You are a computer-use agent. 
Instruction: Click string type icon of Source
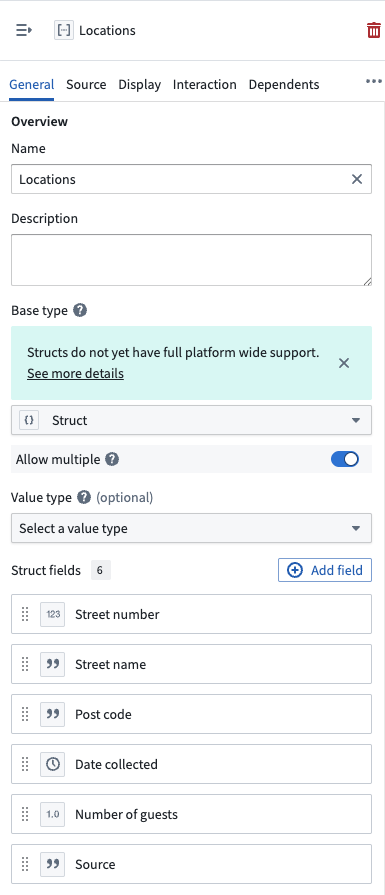pyautogui.click(x=52, y=864)
